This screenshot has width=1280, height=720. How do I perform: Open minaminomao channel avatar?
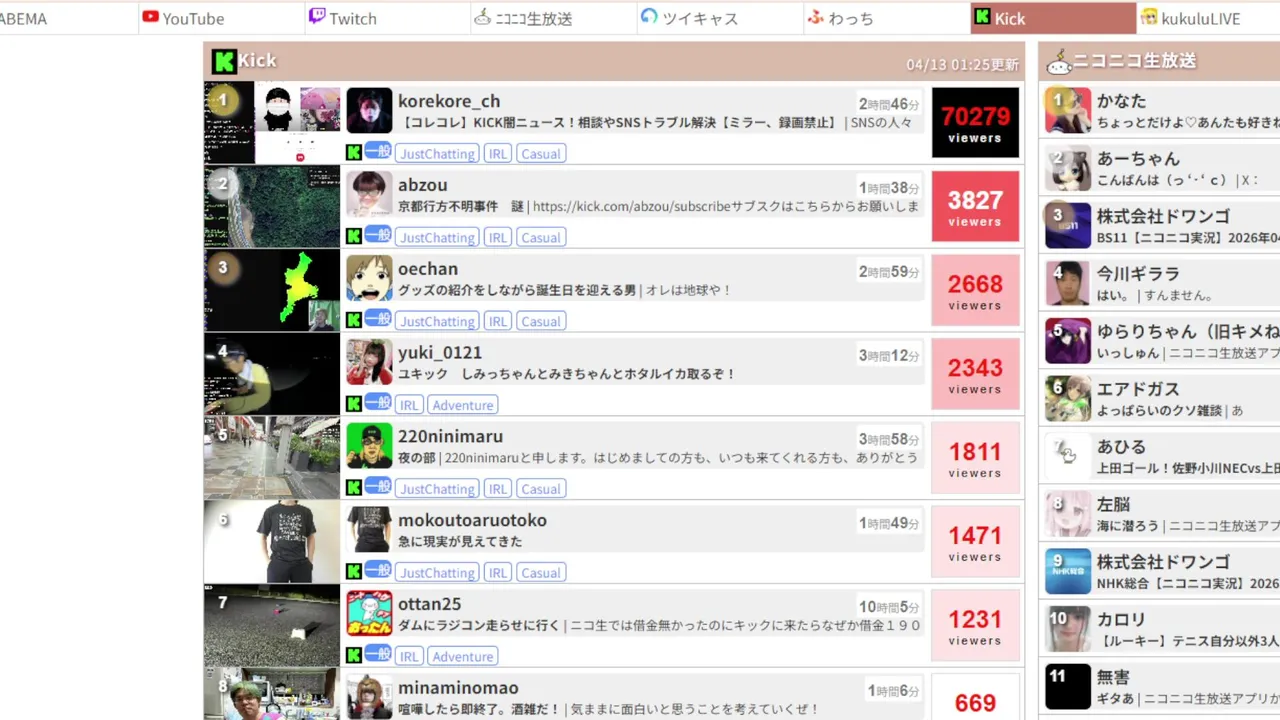click(369, 697)
